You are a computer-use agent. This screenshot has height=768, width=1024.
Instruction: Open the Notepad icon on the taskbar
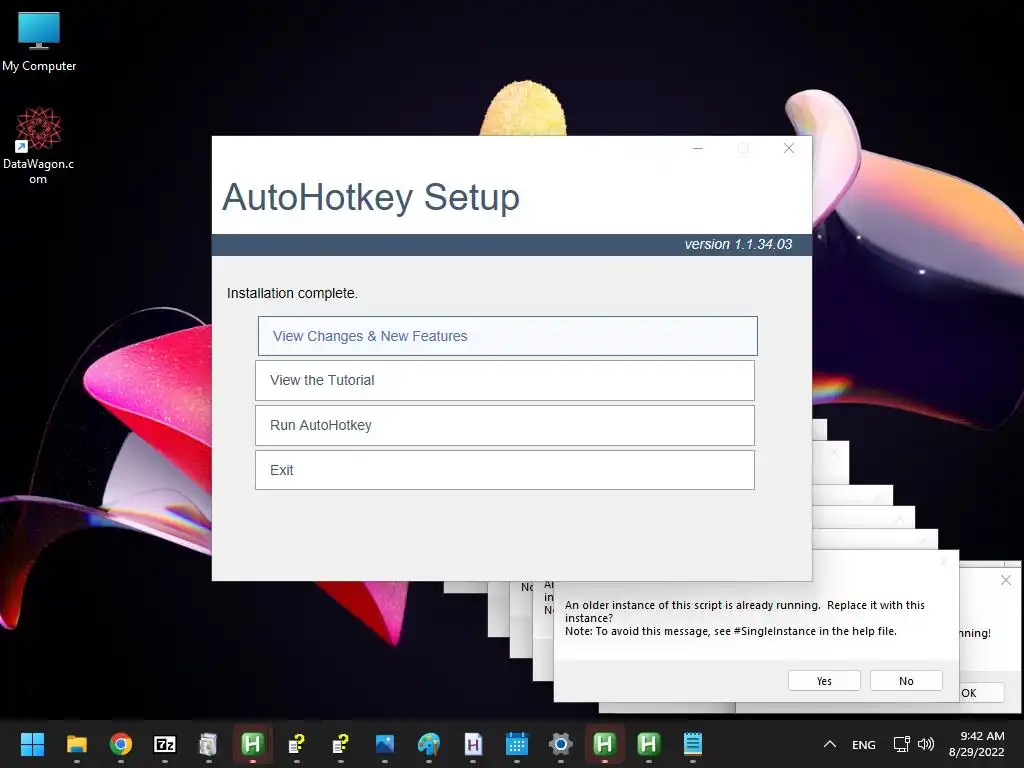693,744
